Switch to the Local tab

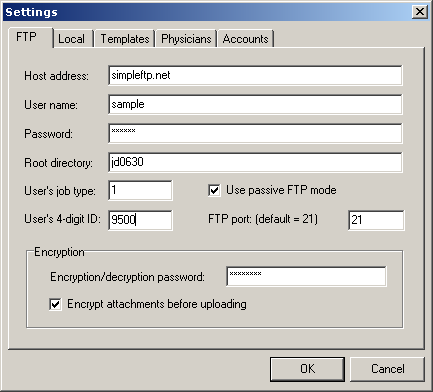[73, 39]
